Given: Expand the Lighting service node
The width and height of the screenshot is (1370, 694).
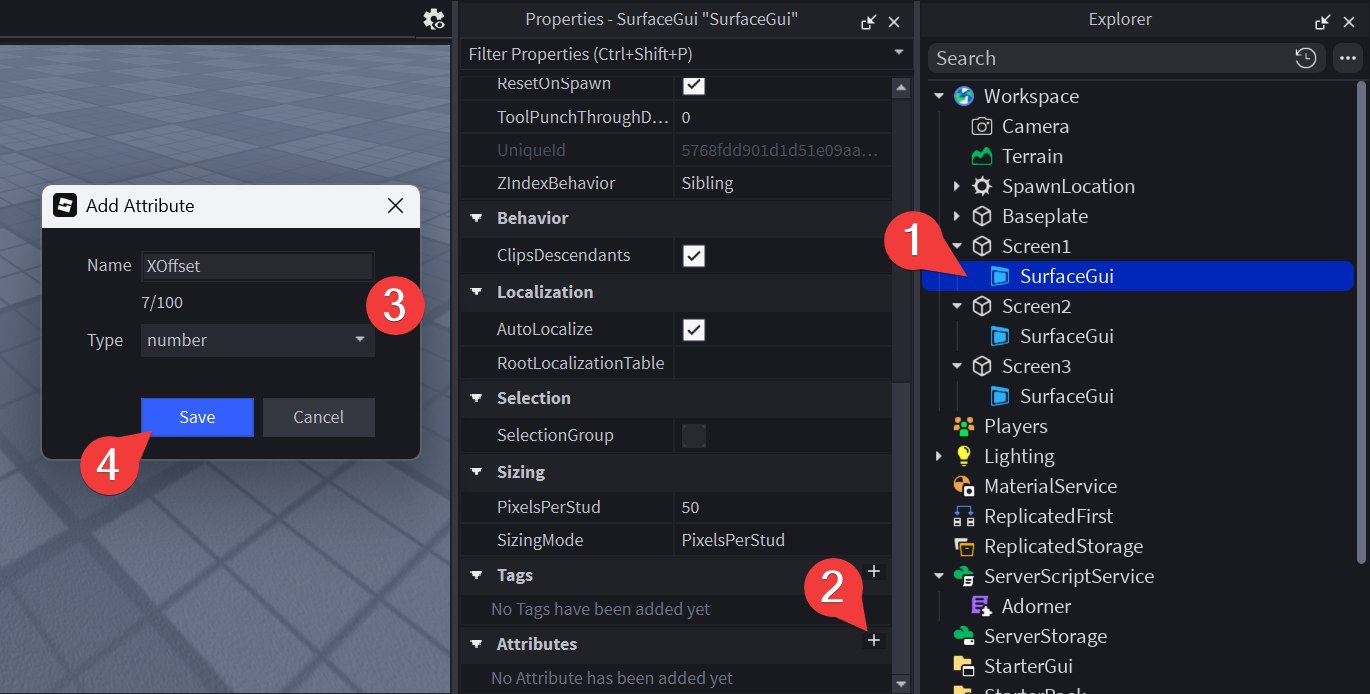Looking at the screenshot, I should (939, 457).
